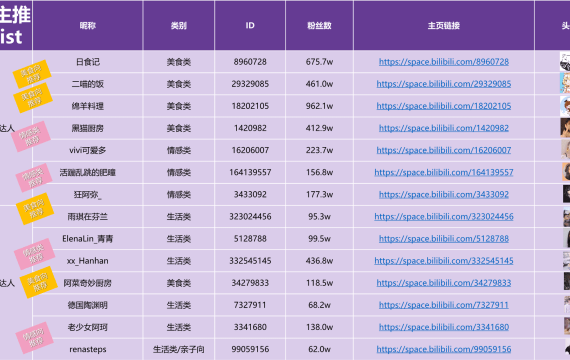Open the space.bilibili.com/34279833 link
The image size is (570, 360).
[443, 283]
